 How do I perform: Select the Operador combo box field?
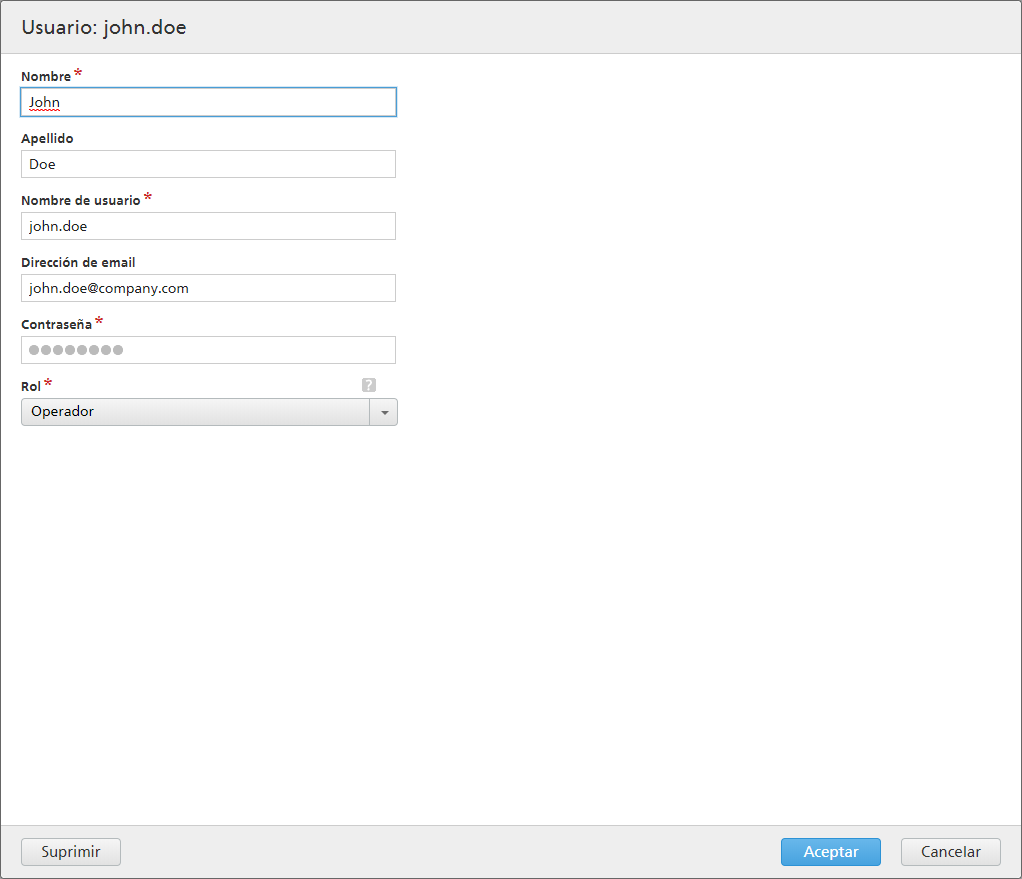(x=196, y=412)
